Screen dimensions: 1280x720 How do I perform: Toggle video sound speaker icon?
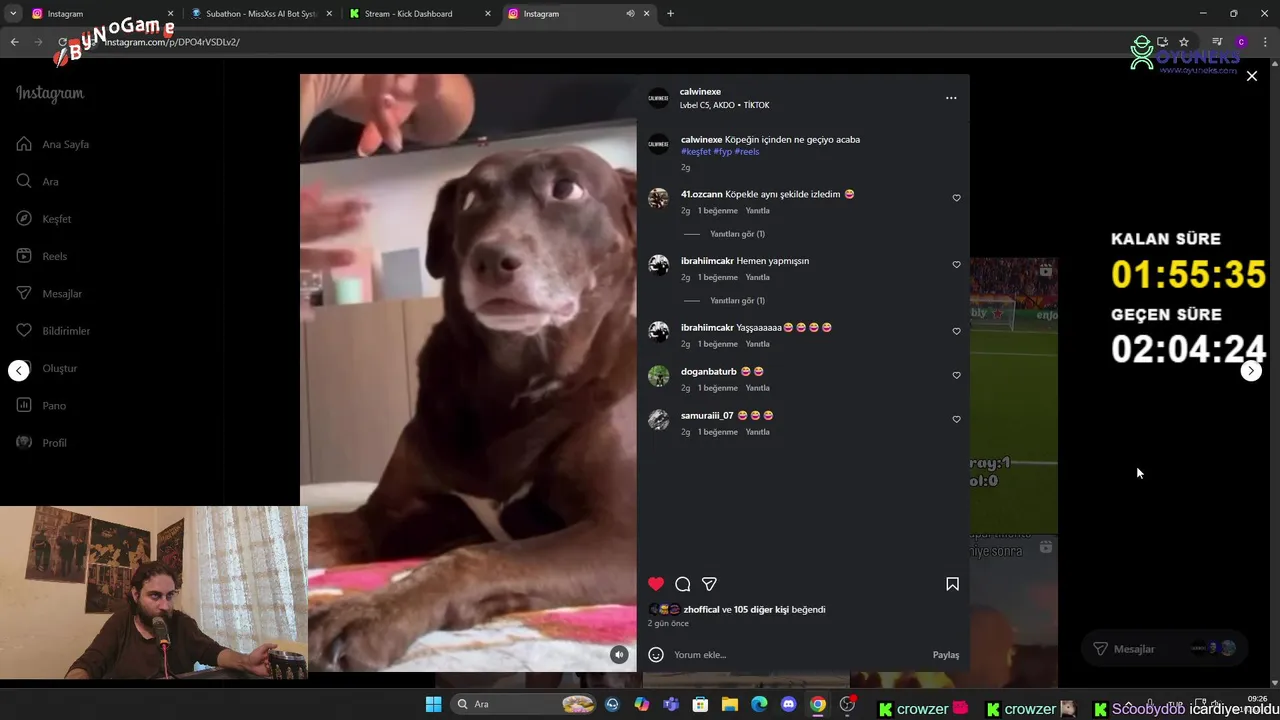click(x=619, y=655)
